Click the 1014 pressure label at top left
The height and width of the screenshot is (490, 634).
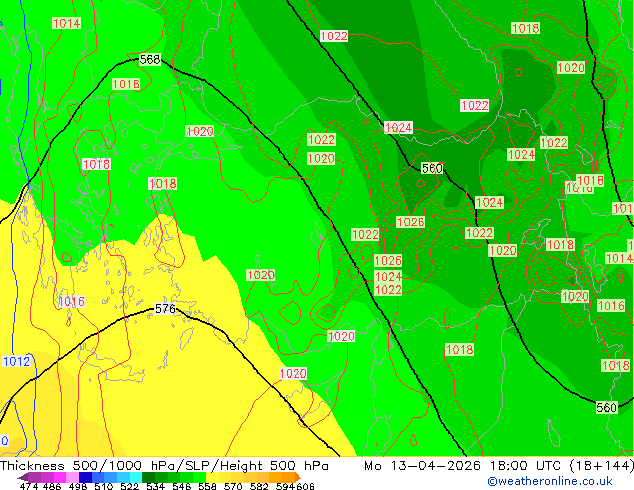pyautogui.click(x=67, y=23)
